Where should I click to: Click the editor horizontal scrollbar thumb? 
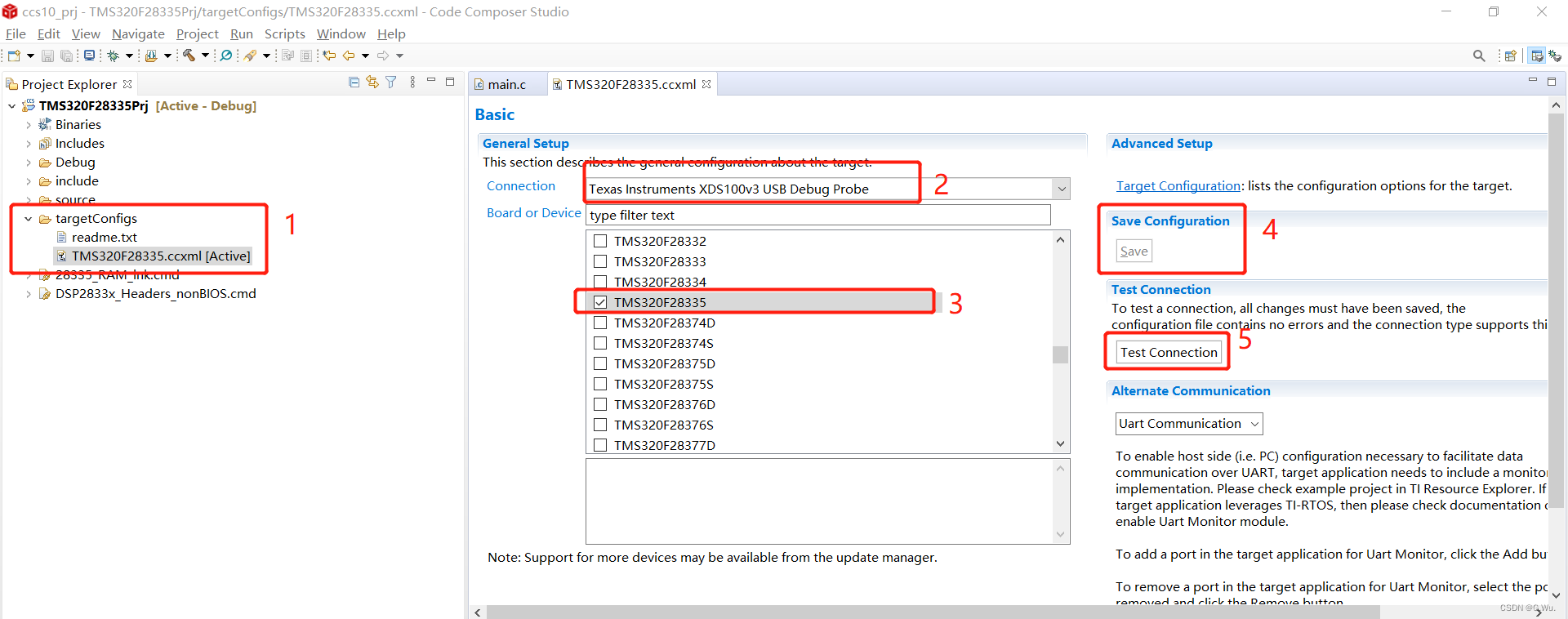tap(933, 612)
